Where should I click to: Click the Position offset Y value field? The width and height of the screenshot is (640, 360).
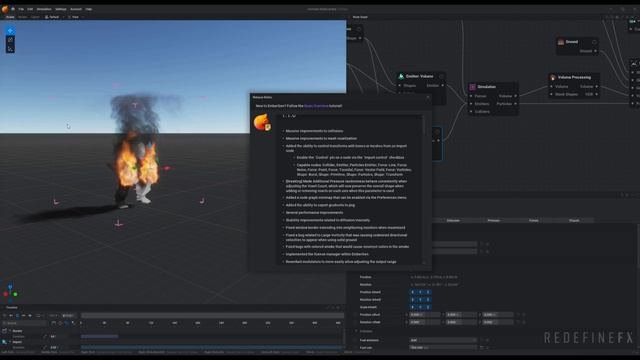(461, 315)
